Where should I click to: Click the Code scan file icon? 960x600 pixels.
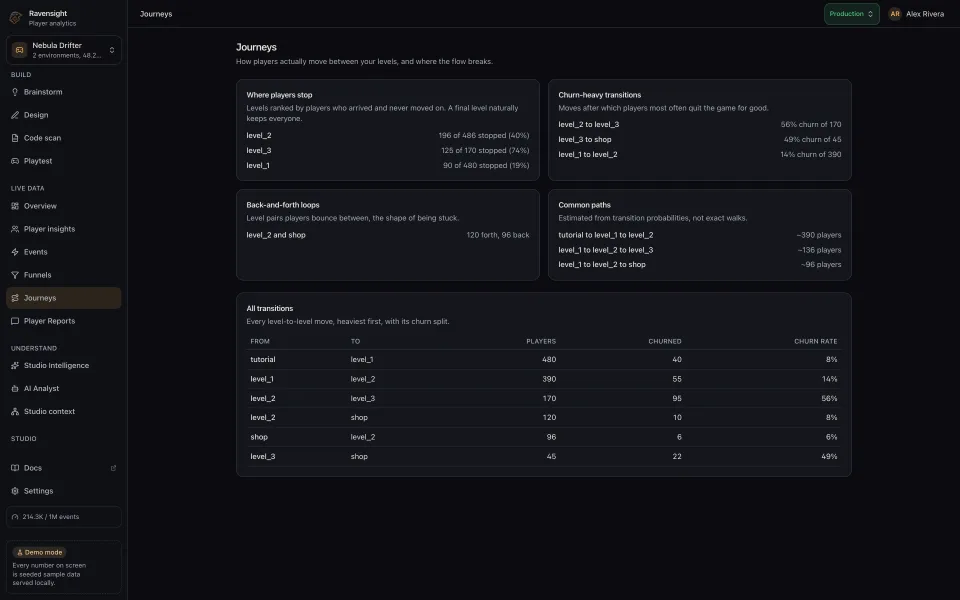pos(15,138)
